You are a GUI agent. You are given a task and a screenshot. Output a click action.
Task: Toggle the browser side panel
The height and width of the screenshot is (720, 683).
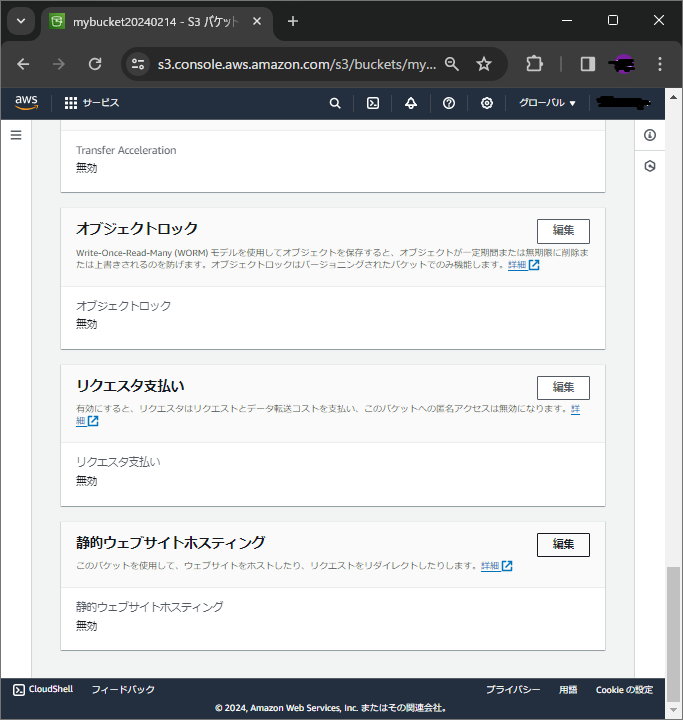[588, 64]
